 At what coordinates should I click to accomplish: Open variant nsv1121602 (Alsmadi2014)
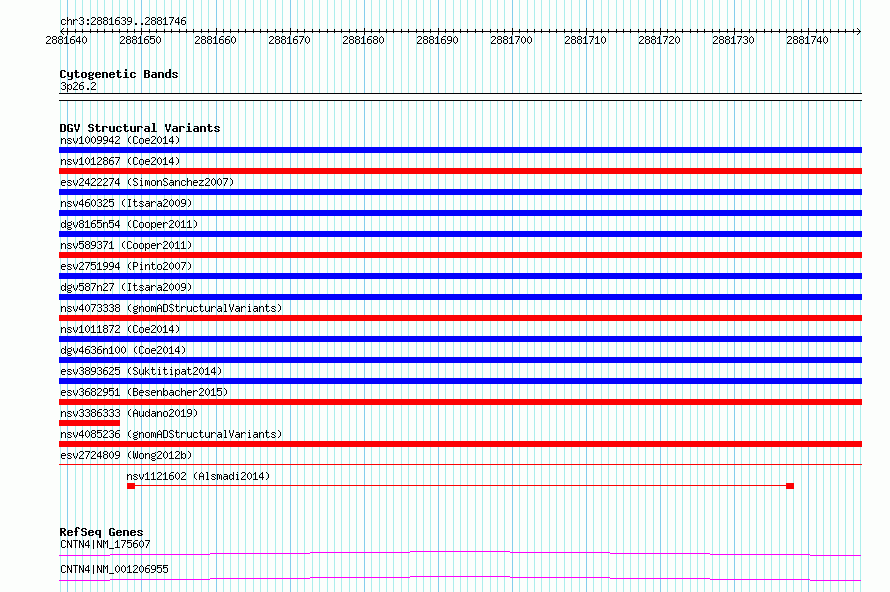198,476
